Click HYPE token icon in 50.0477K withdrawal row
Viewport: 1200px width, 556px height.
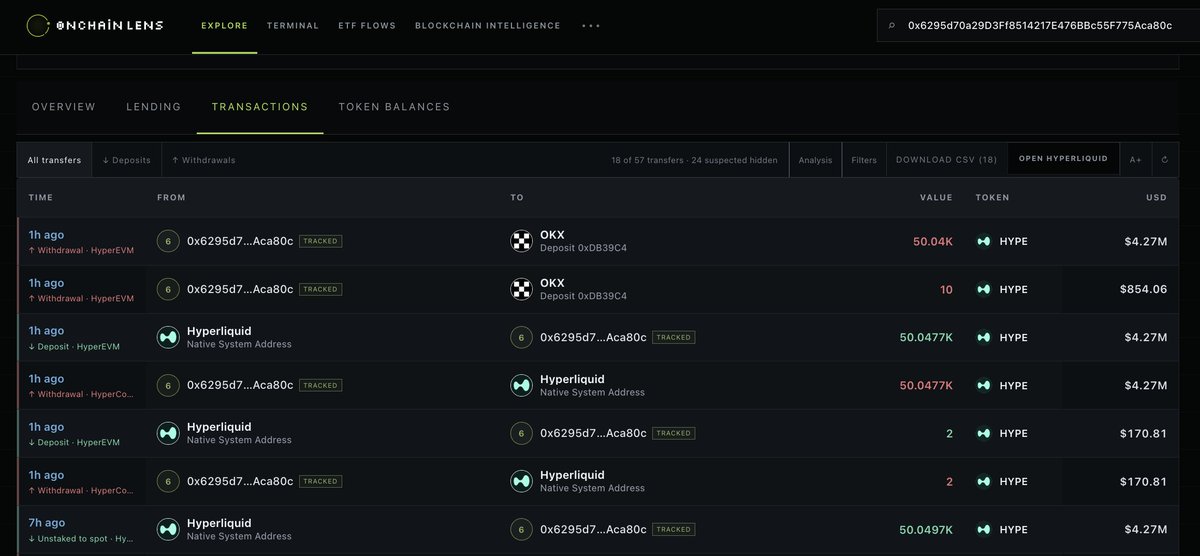(x=983, y=385)
